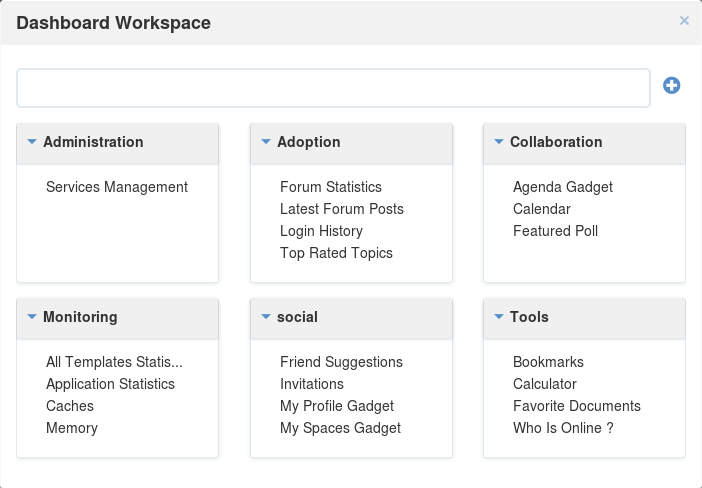This screenshot has width=702, height=488.
Task: Select the Login History gadget
Action: coord(321,231)
